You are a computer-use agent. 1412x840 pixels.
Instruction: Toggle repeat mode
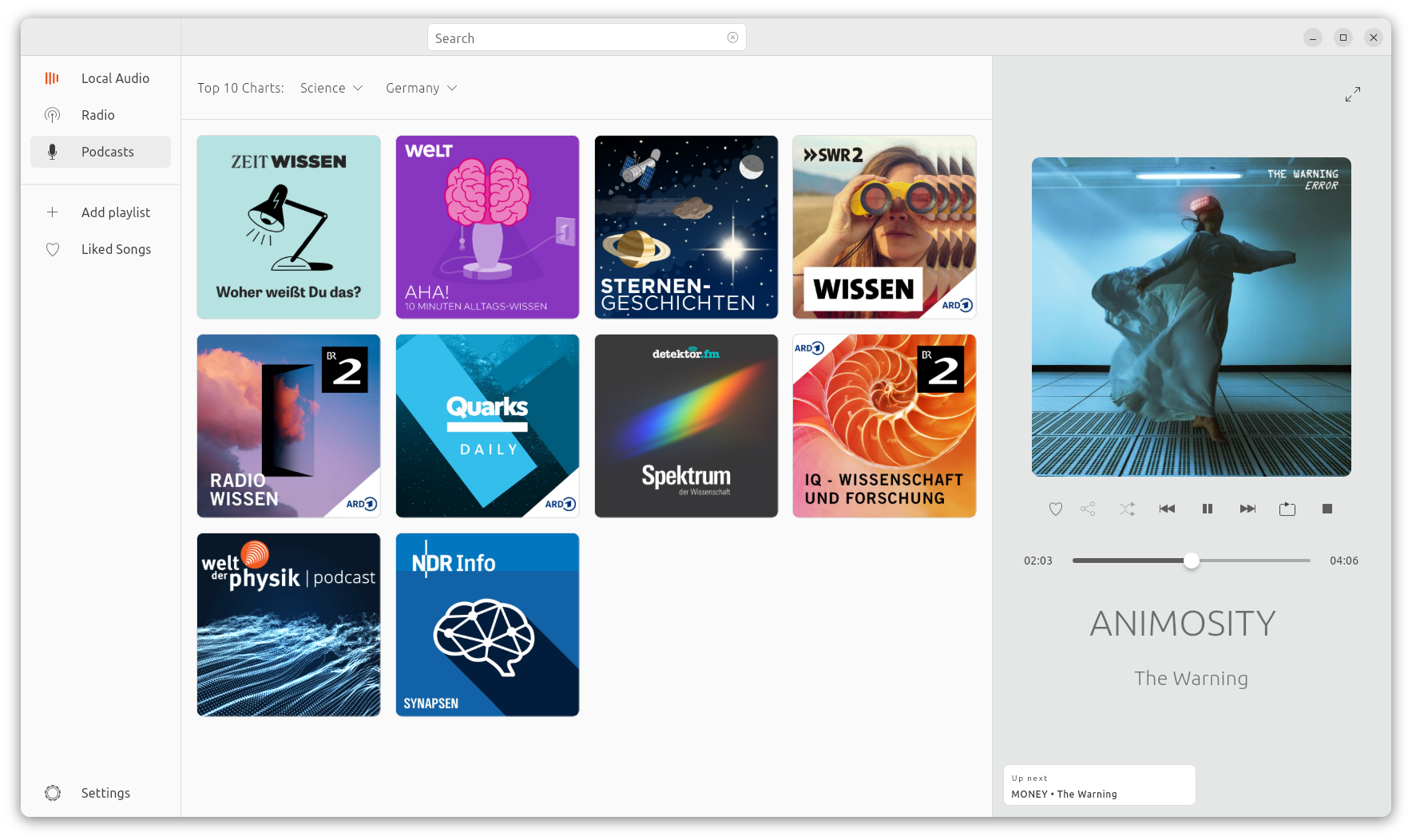[1287, 509]
